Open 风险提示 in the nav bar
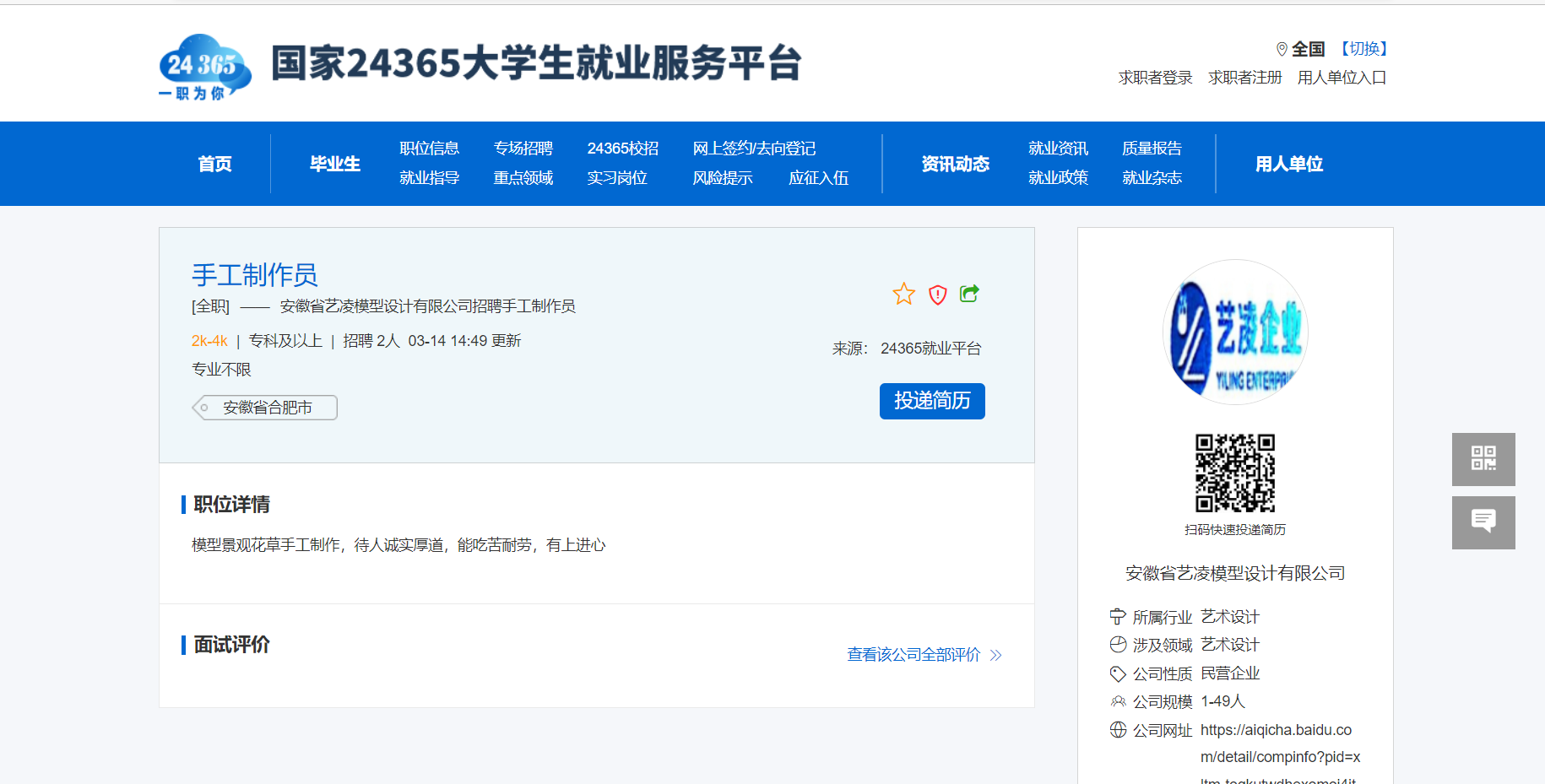Screen dimensions: 1545x784 [722, 178]
